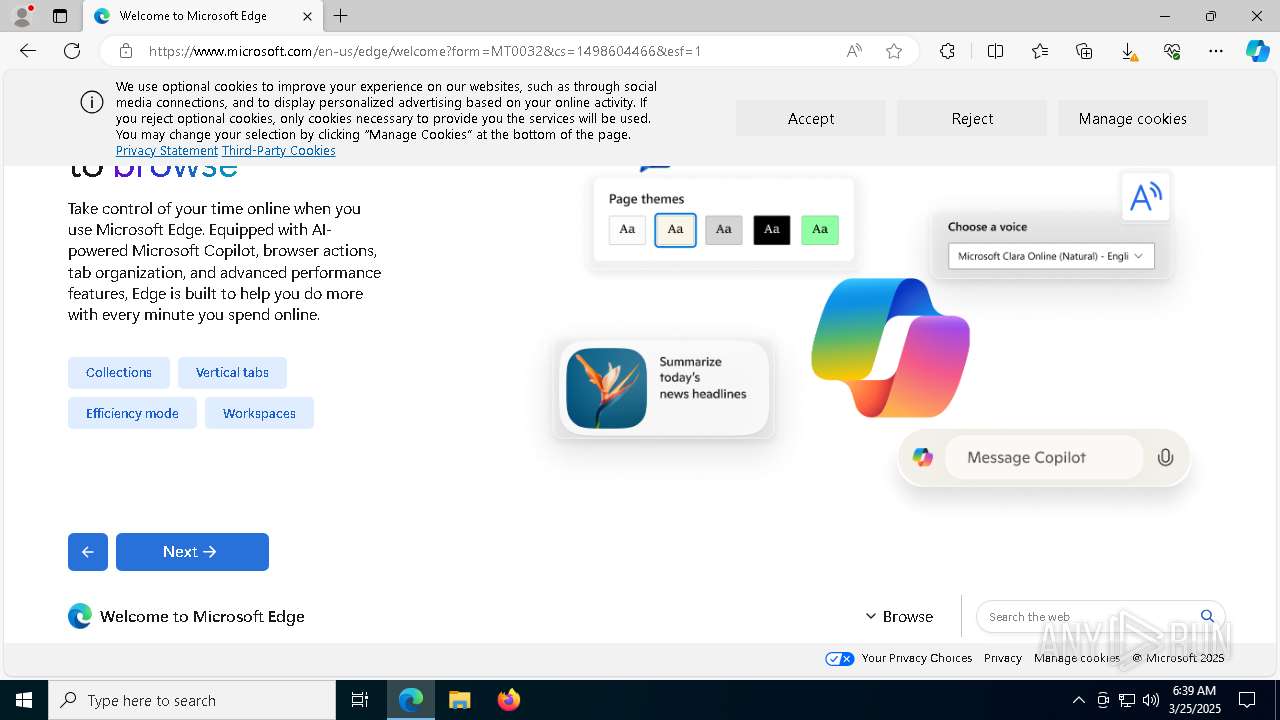The height and width of the screenshot is (720, 1280).
Task: Click the cookie banner info icon
Action: (x=92, y=102)
